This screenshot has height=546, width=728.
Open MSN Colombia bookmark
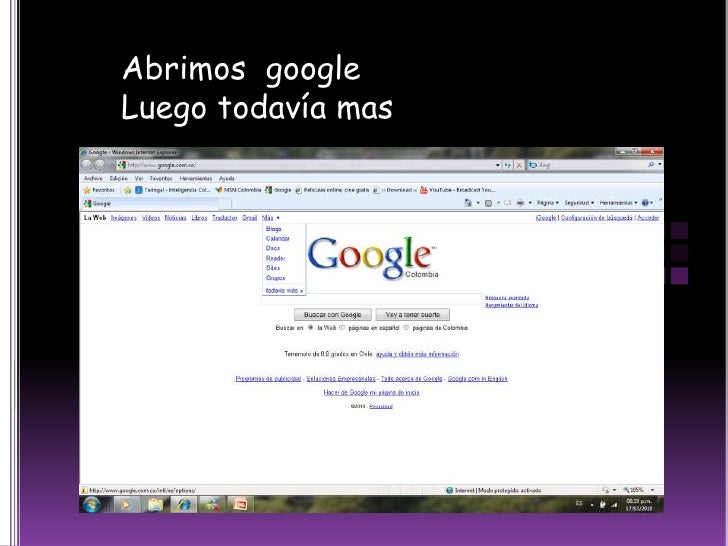238,190
